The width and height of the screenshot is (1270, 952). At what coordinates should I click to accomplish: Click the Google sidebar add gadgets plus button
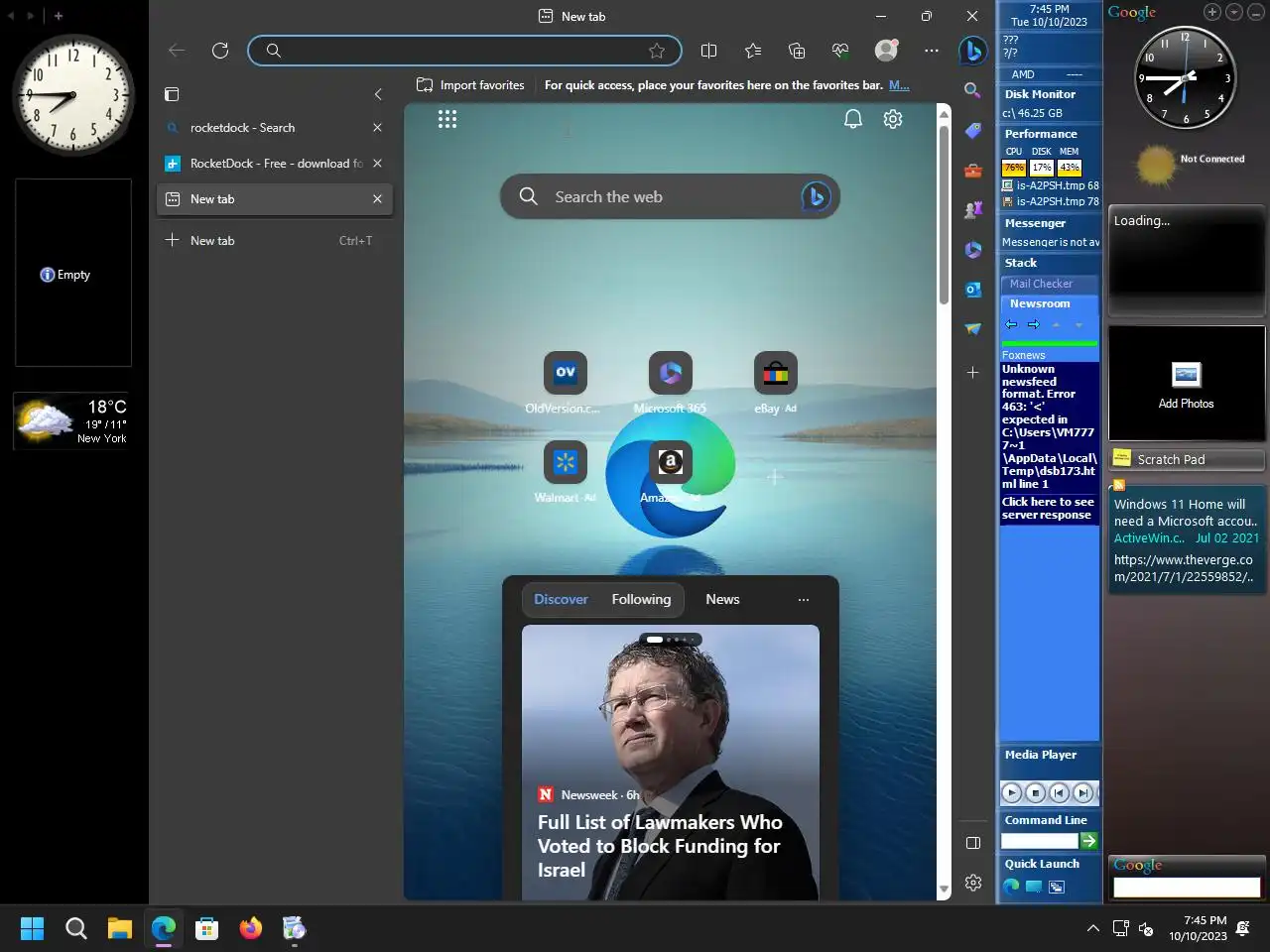1212,12
